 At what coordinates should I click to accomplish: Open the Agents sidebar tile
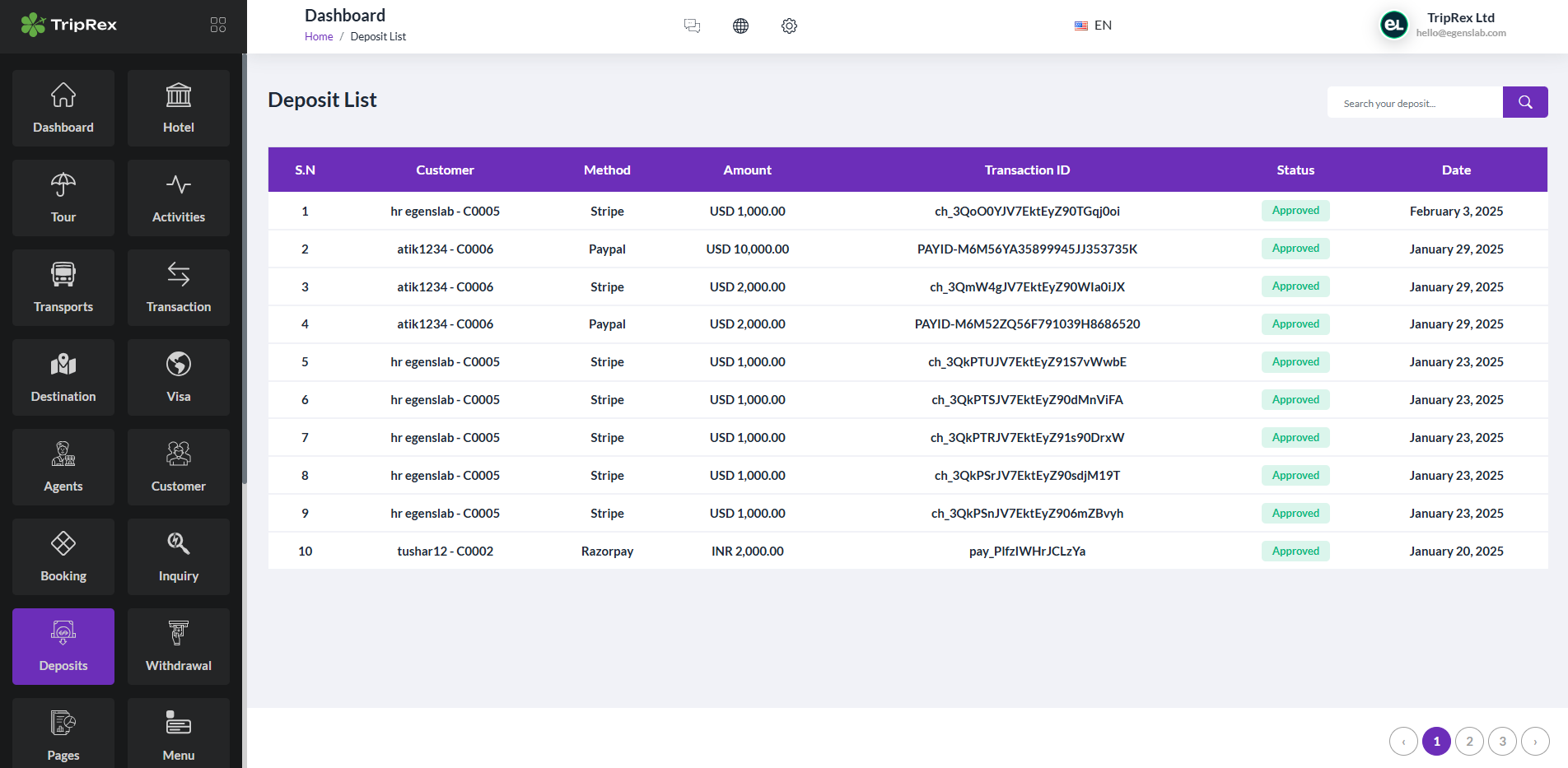[x=63, y=467]
